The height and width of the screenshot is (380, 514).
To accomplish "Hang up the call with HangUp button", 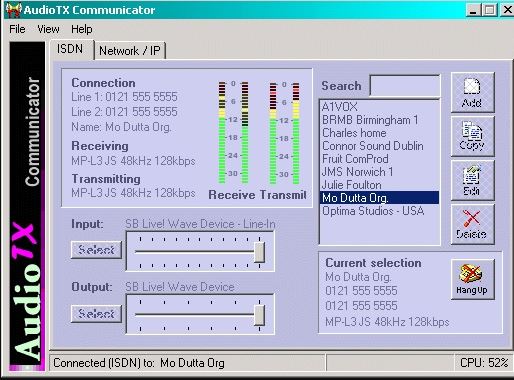I will [472, 279].
